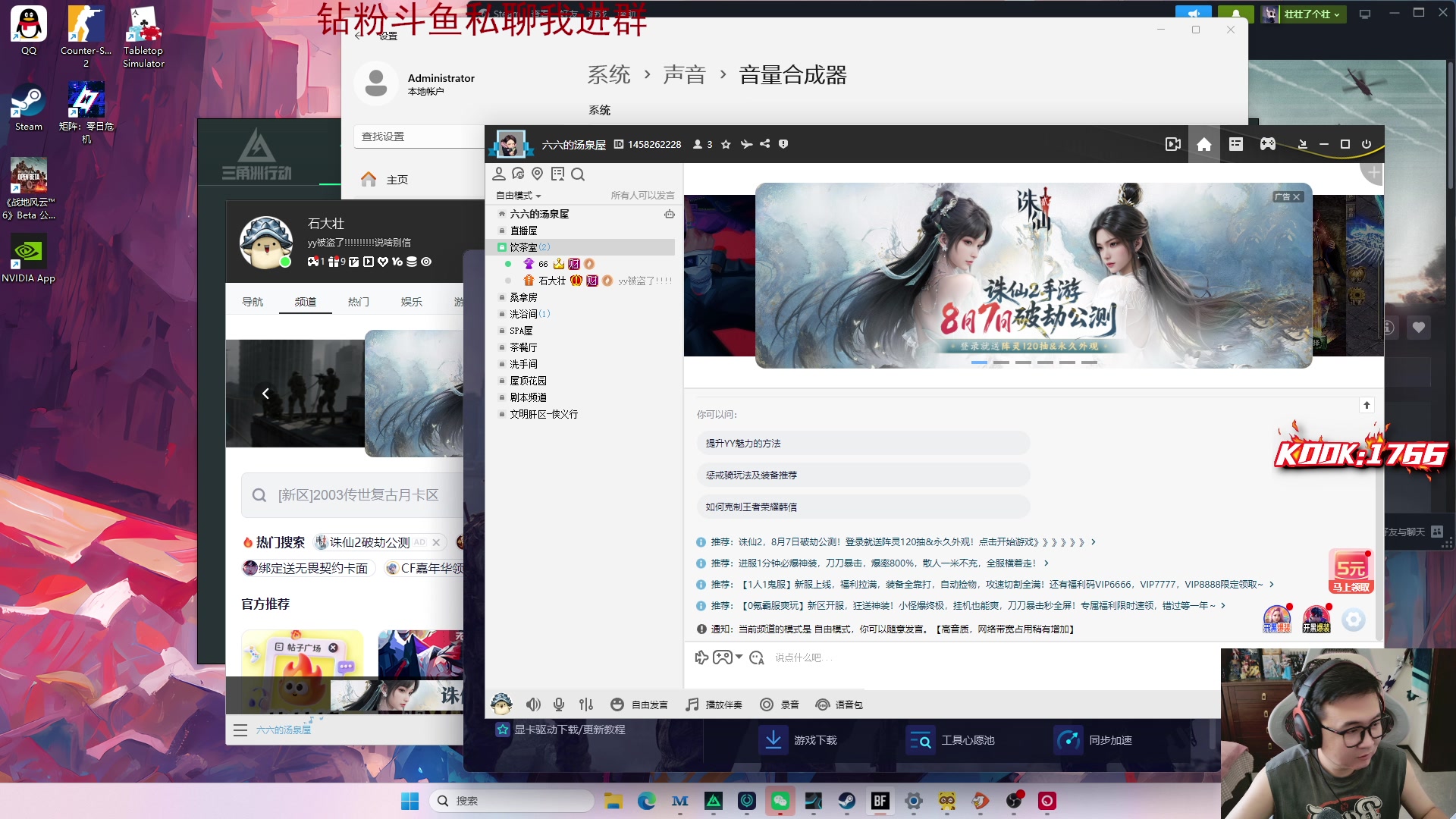
Task: Click the share icon beside channel ID
Action: (x=764, y=144)
